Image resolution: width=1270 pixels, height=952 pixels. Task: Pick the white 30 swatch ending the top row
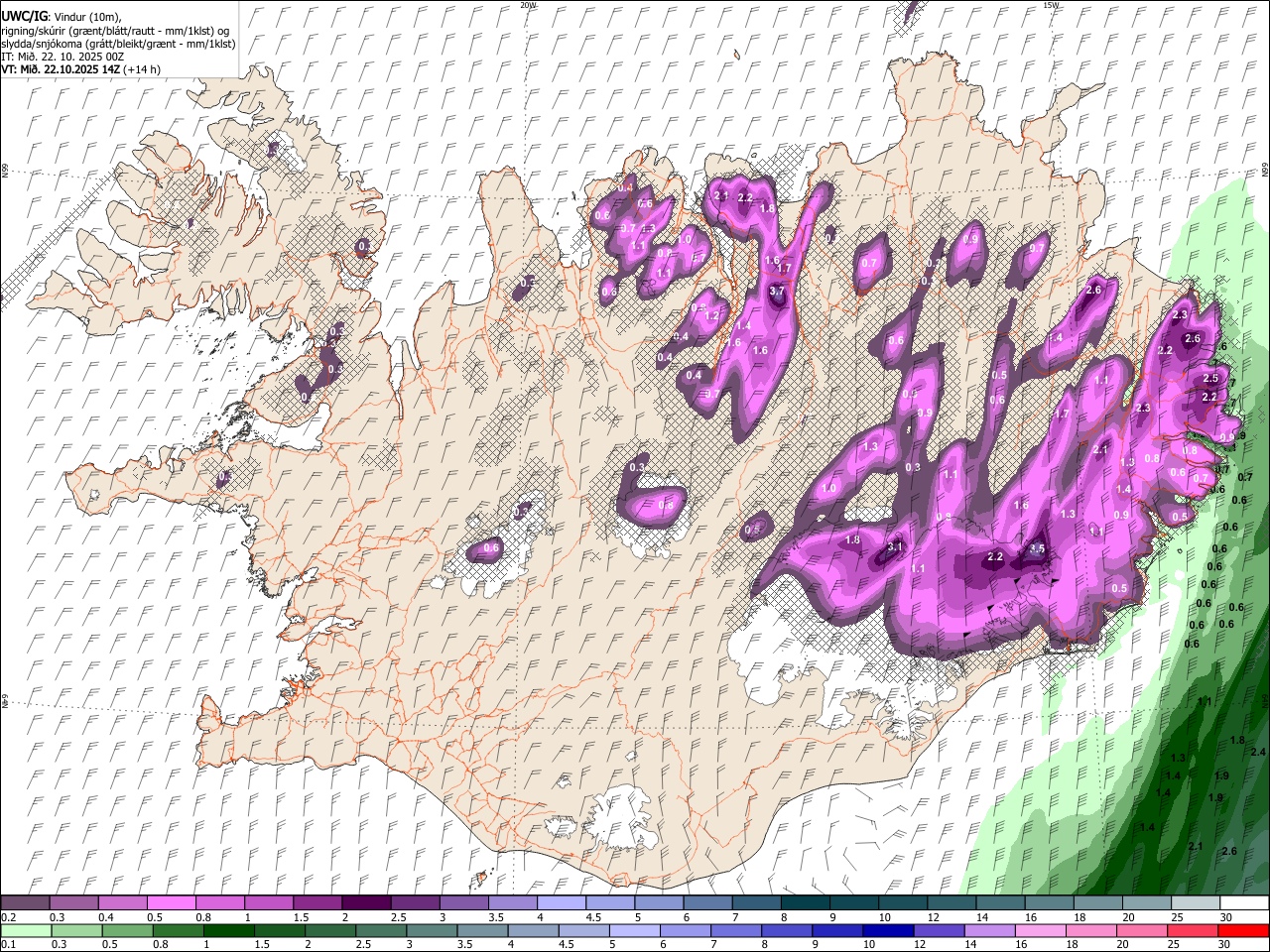pos(1243,903)
